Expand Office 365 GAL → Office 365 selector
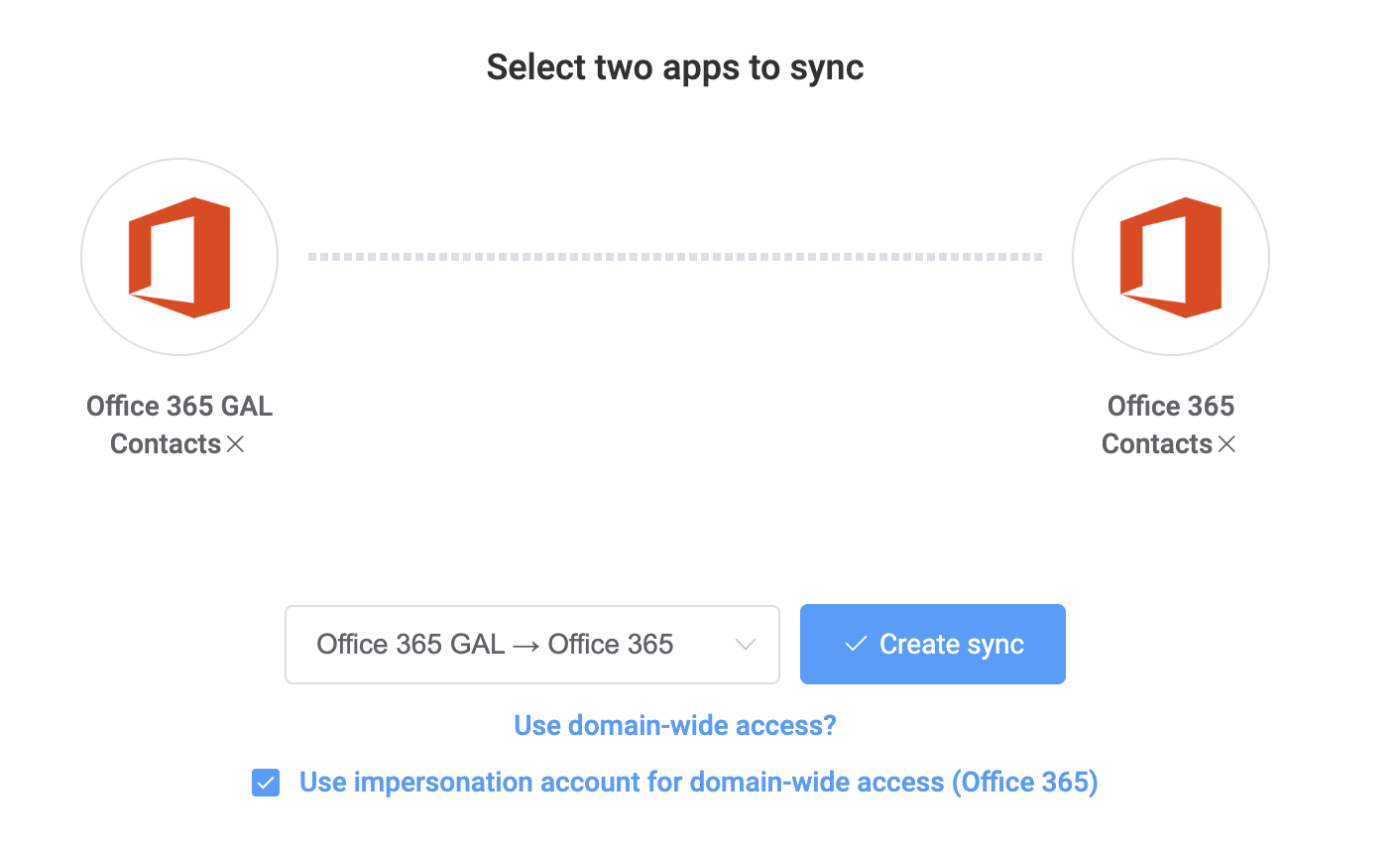 pos(531,644)
